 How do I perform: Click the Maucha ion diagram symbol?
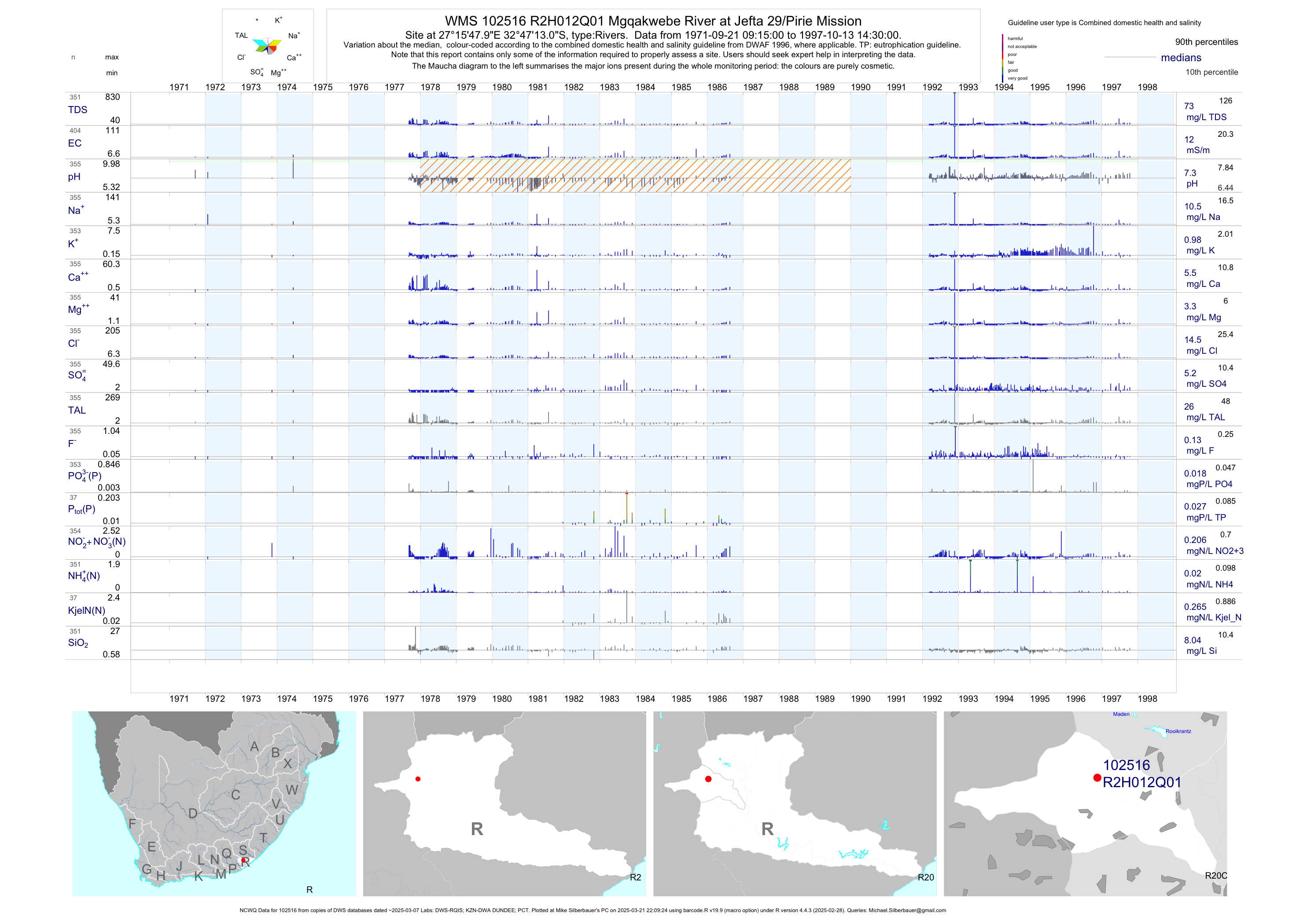267,46
